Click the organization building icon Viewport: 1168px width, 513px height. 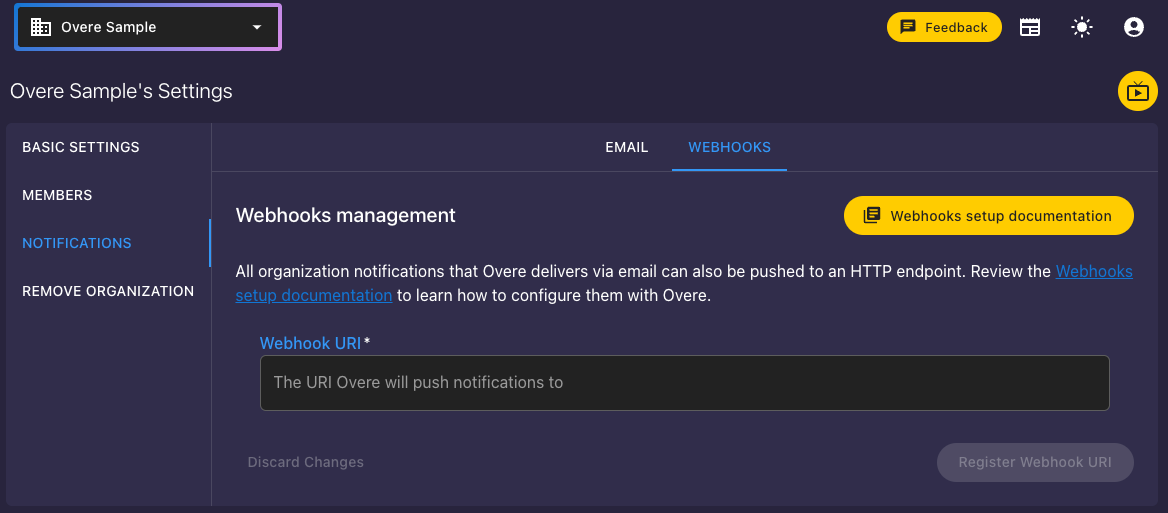pyautogui.click(x=41, y=28)
